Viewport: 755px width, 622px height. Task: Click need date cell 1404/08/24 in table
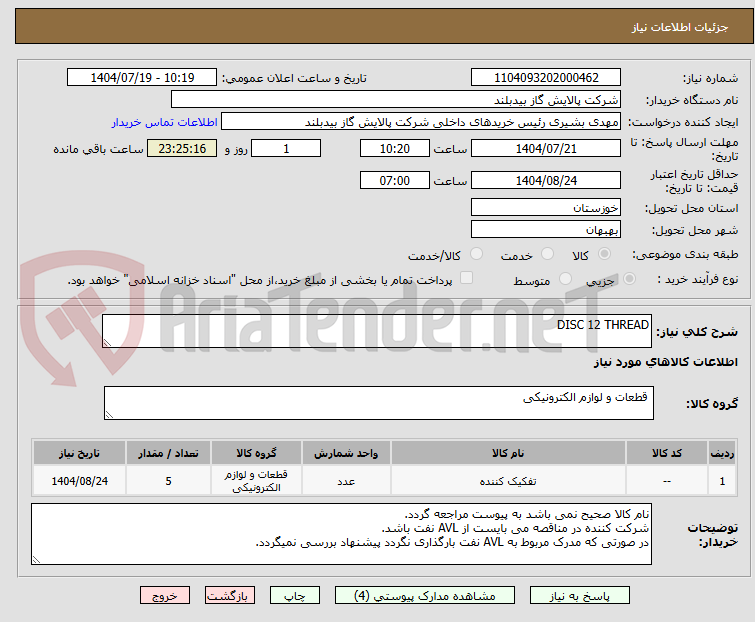click(79, 481)
